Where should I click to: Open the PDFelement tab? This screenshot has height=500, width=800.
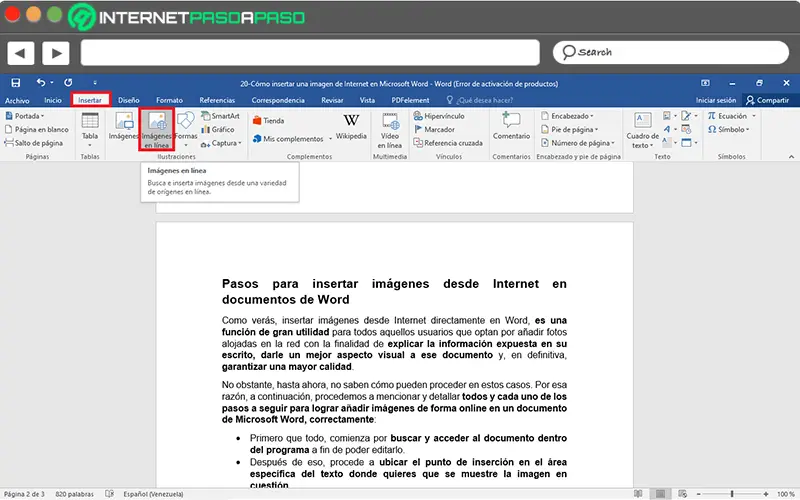[x=410, y=100]
